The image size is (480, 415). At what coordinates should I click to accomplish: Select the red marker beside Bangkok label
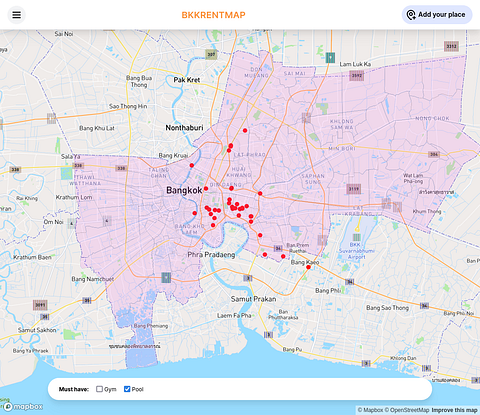(206, 189)
